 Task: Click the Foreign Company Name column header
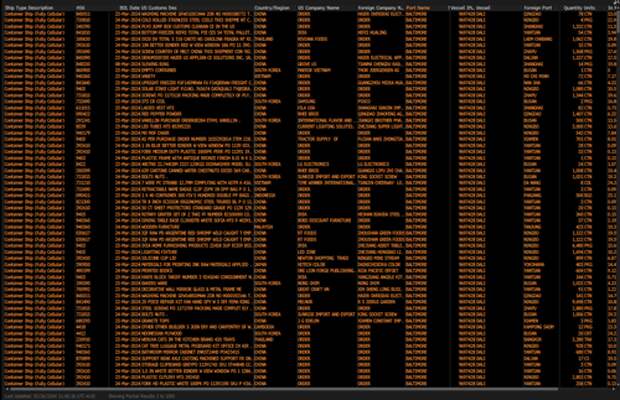(377, 6)
